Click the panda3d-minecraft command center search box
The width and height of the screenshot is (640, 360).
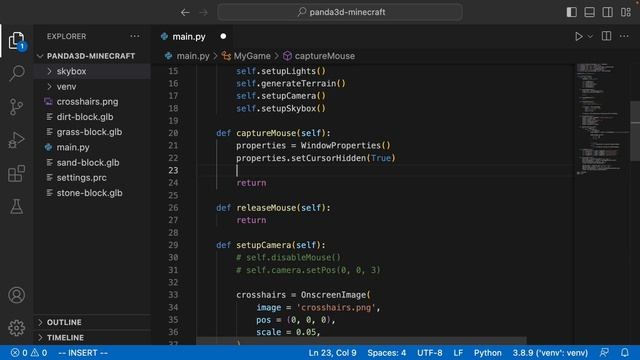point(340,12)
